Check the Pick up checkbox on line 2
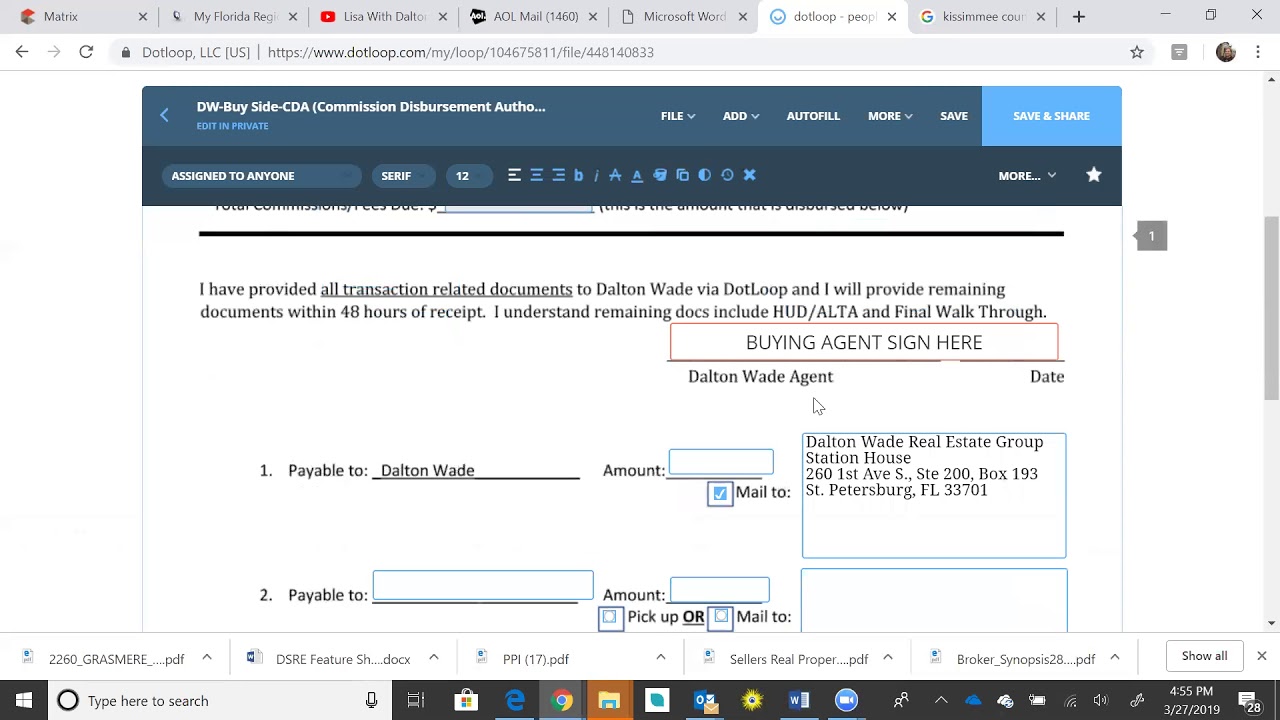Screen dimensions: 1280x720 pos(610,617)
